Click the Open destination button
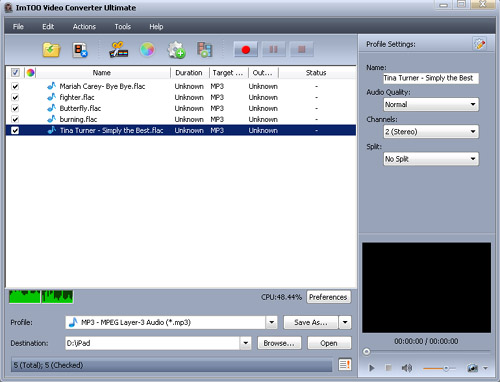Screen dimensions: 500x382 [x=329, y=343]
